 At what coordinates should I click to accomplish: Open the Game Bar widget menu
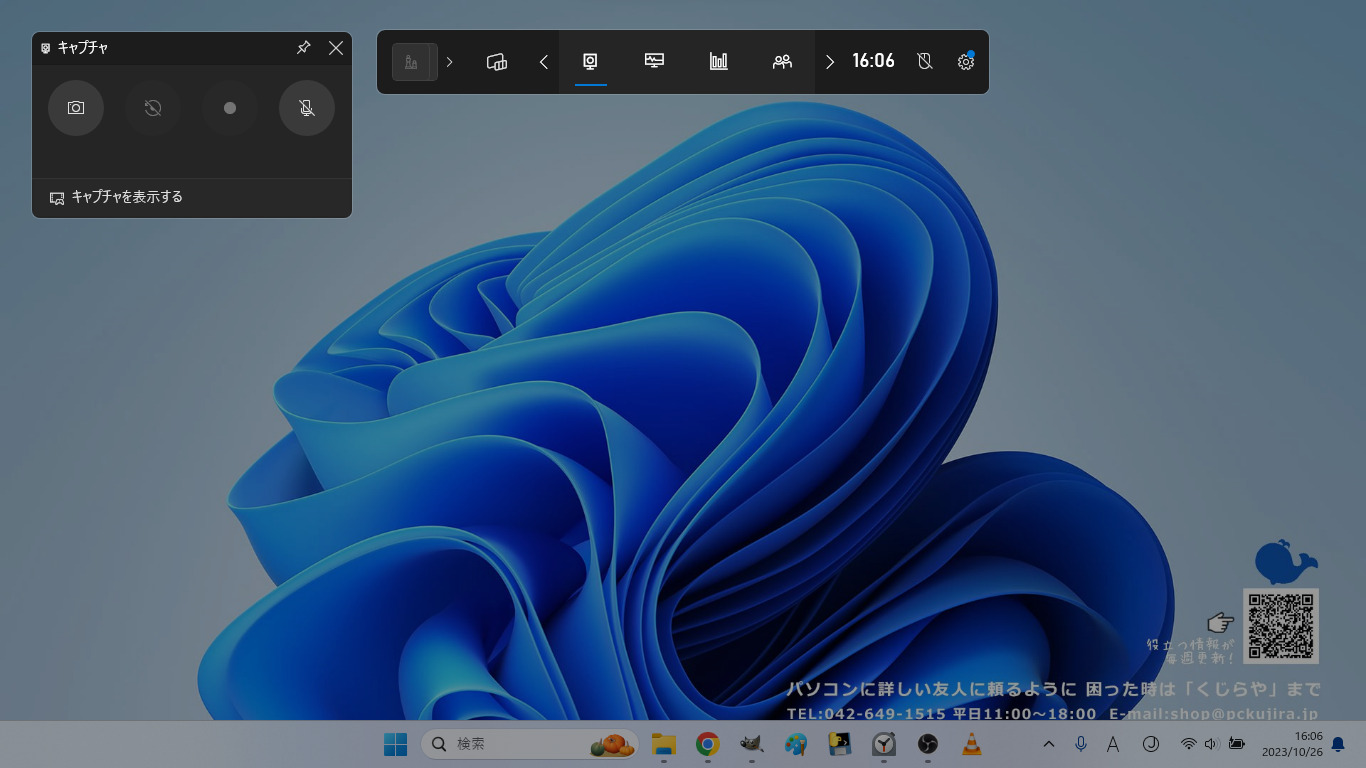[497, 62]
